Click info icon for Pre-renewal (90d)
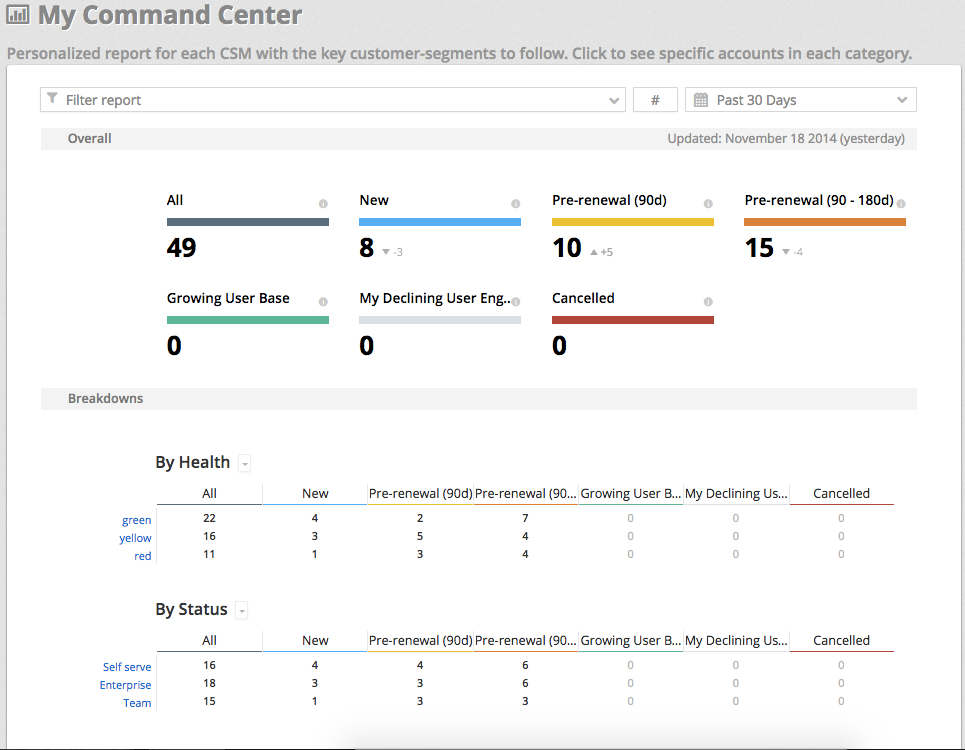965x750 pixels. [708, 204]
